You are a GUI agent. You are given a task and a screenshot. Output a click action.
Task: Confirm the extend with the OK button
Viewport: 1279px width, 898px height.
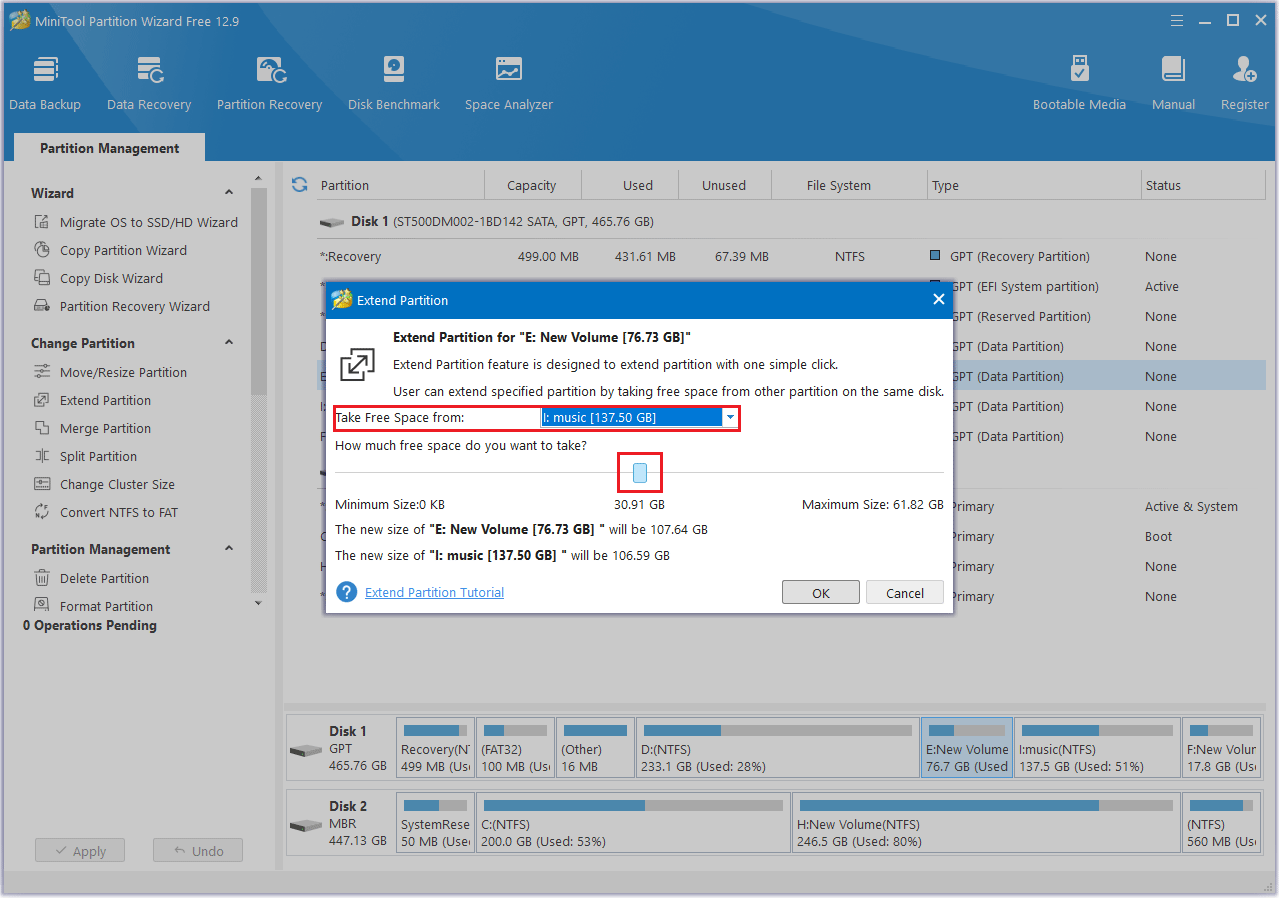820,593
